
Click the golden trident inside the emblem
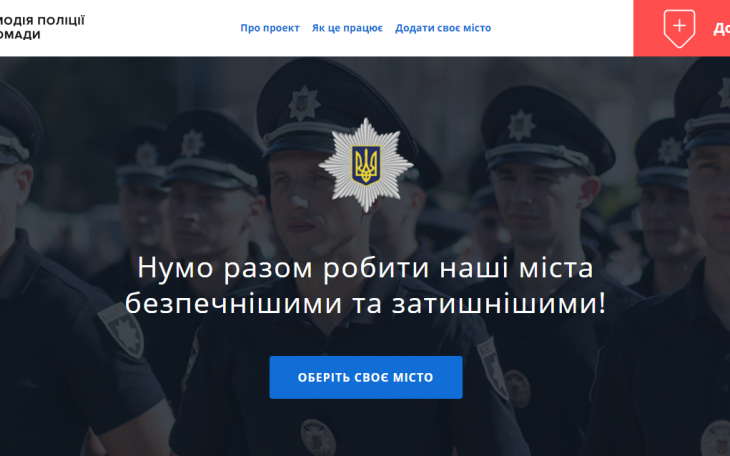point(366,164)
